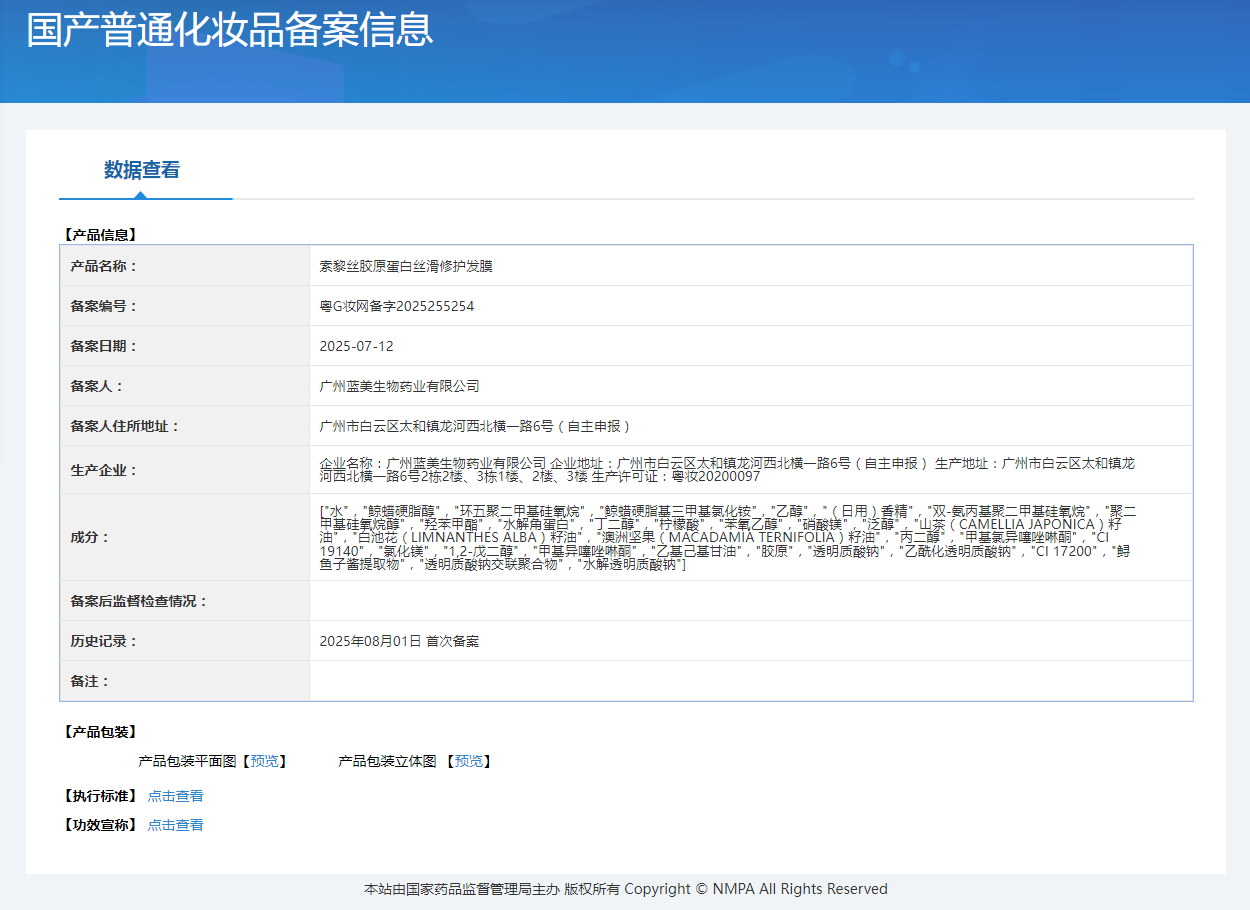Switch to the 数据查看 tab
This screenshot has height=910, width=1250.
coord(142,170)
